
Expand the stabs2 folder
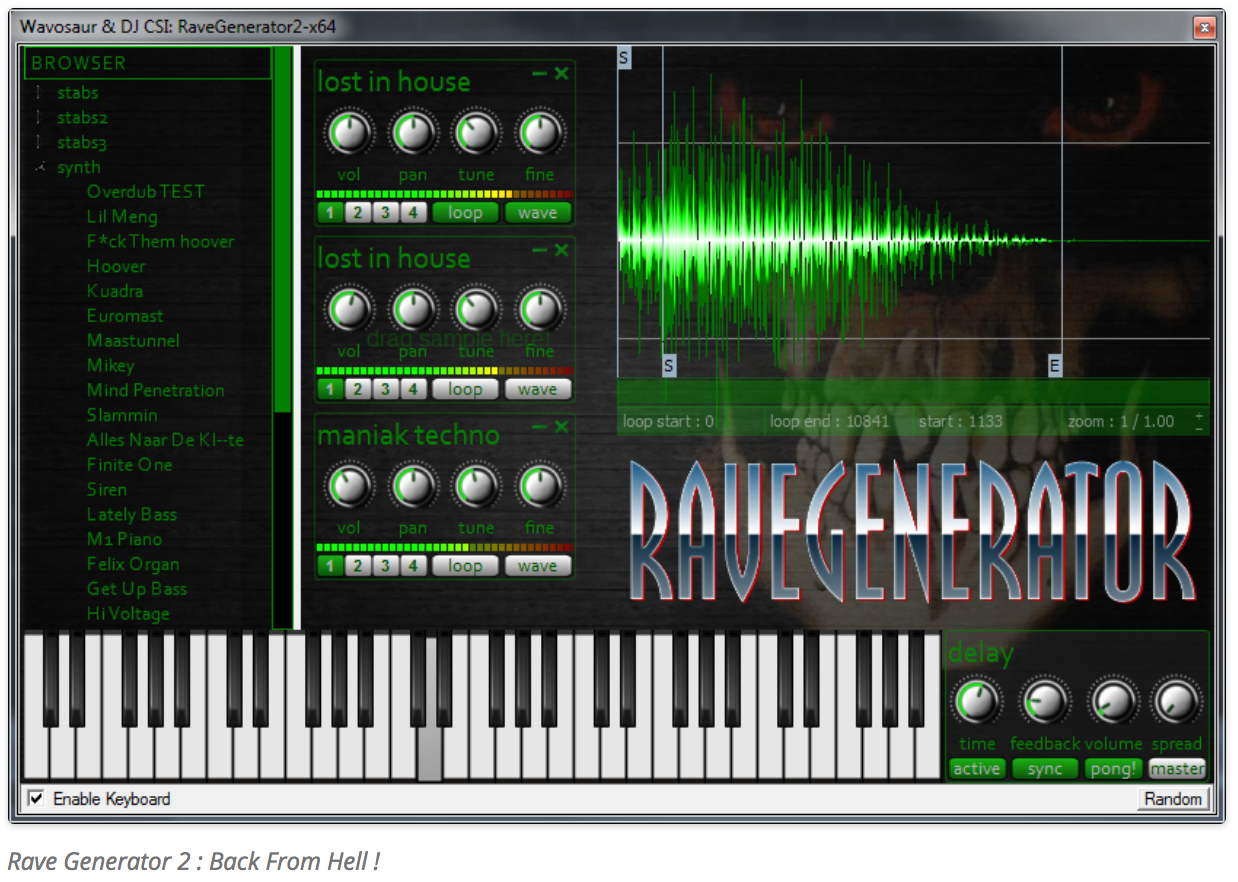click(x=39, y=118)
